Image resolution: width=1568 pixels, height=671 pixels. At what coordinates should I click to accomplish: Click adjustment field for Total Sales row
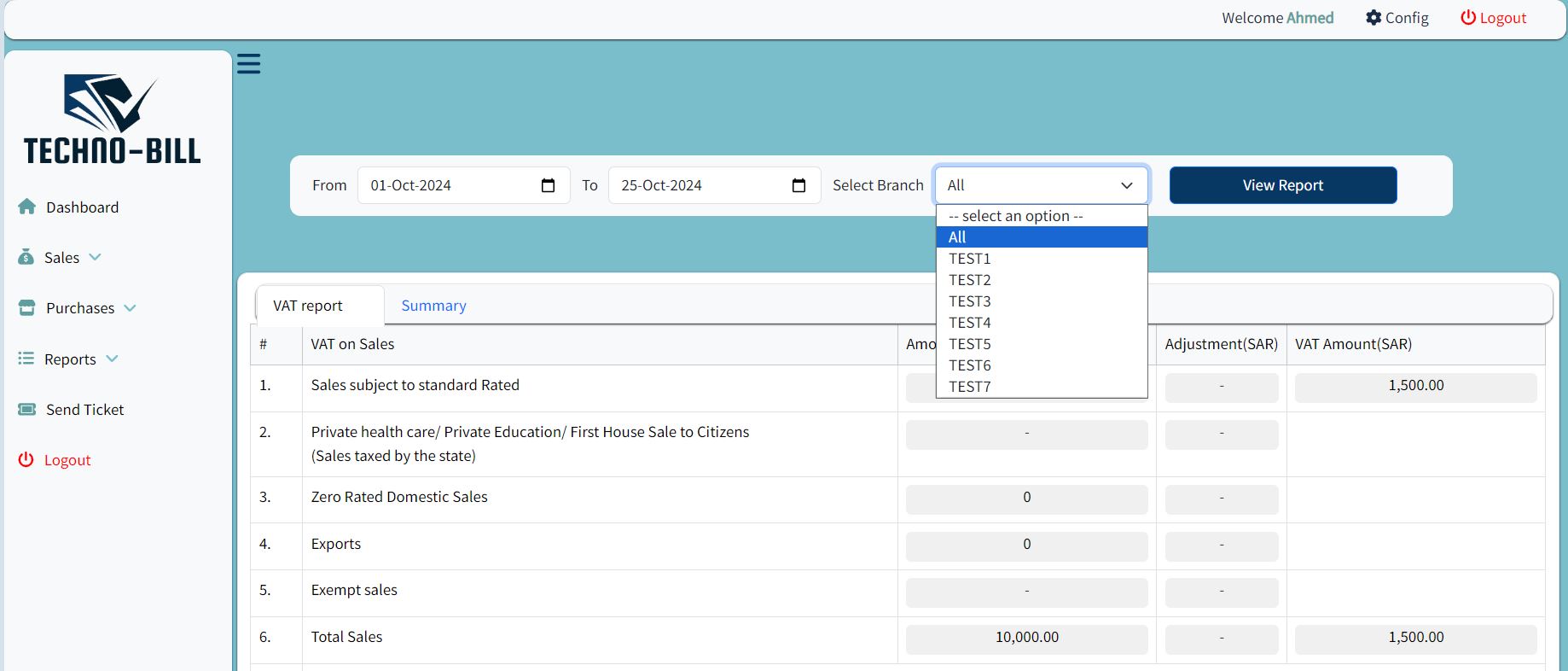[1222, 639]
